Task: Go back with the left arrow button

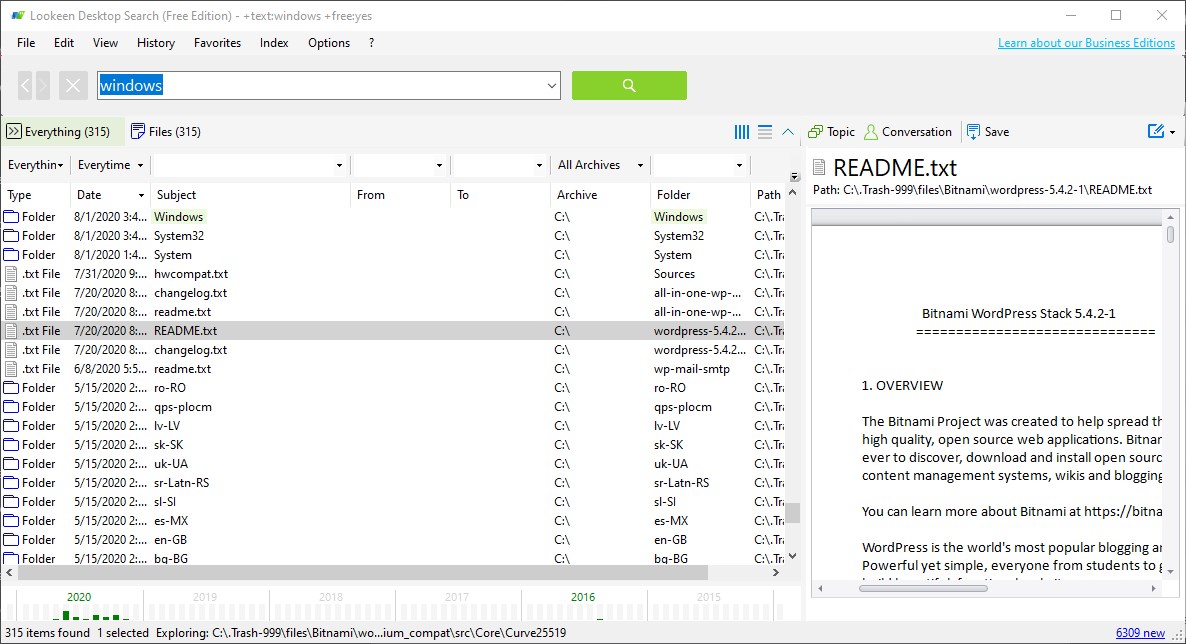Action: tap(25, 86)
